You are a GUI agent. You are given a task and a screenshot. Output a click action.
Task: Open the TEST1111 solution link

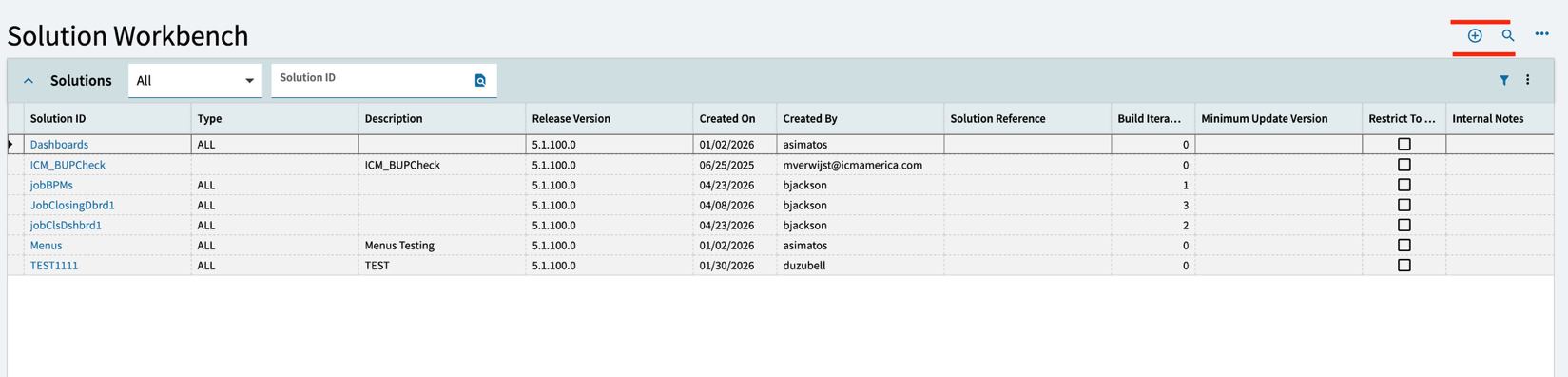click(54, 265)
